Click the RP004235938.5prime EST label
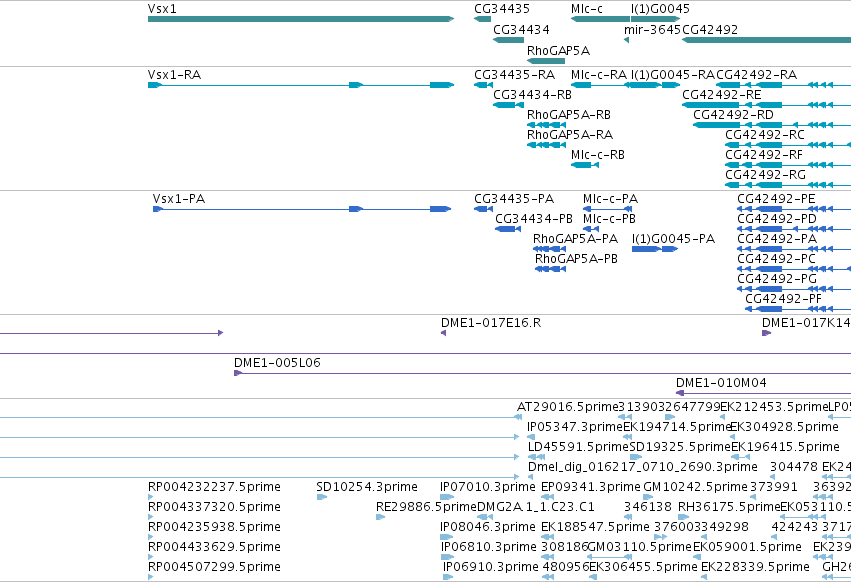 pos(214,527)
